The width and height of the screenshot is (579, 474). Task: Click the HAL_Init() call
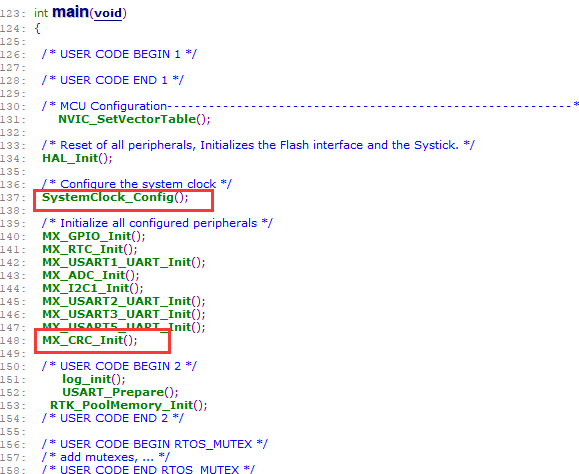pos(77,158)
